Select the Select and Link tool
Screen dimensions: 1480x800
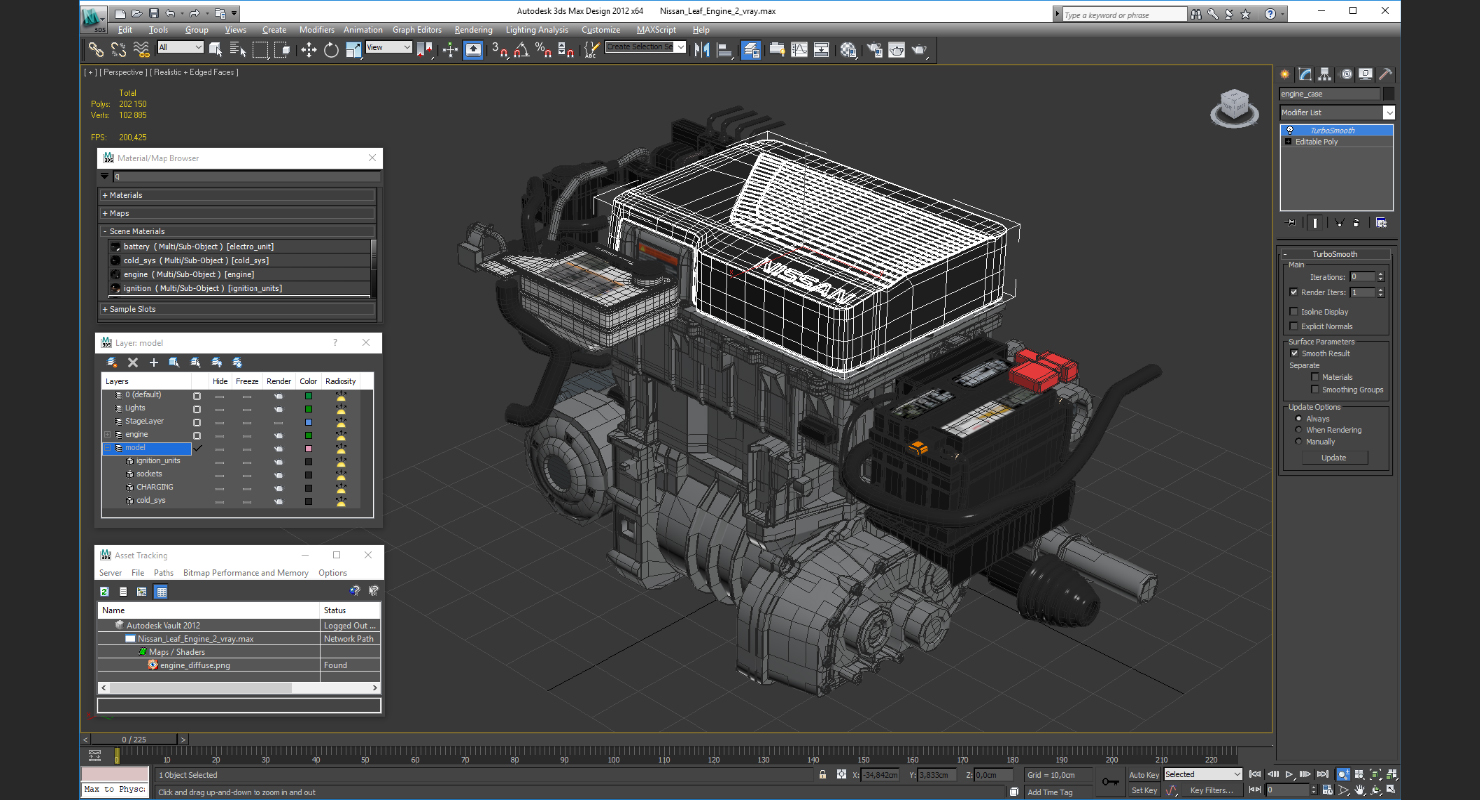click(x=96, y=49)
